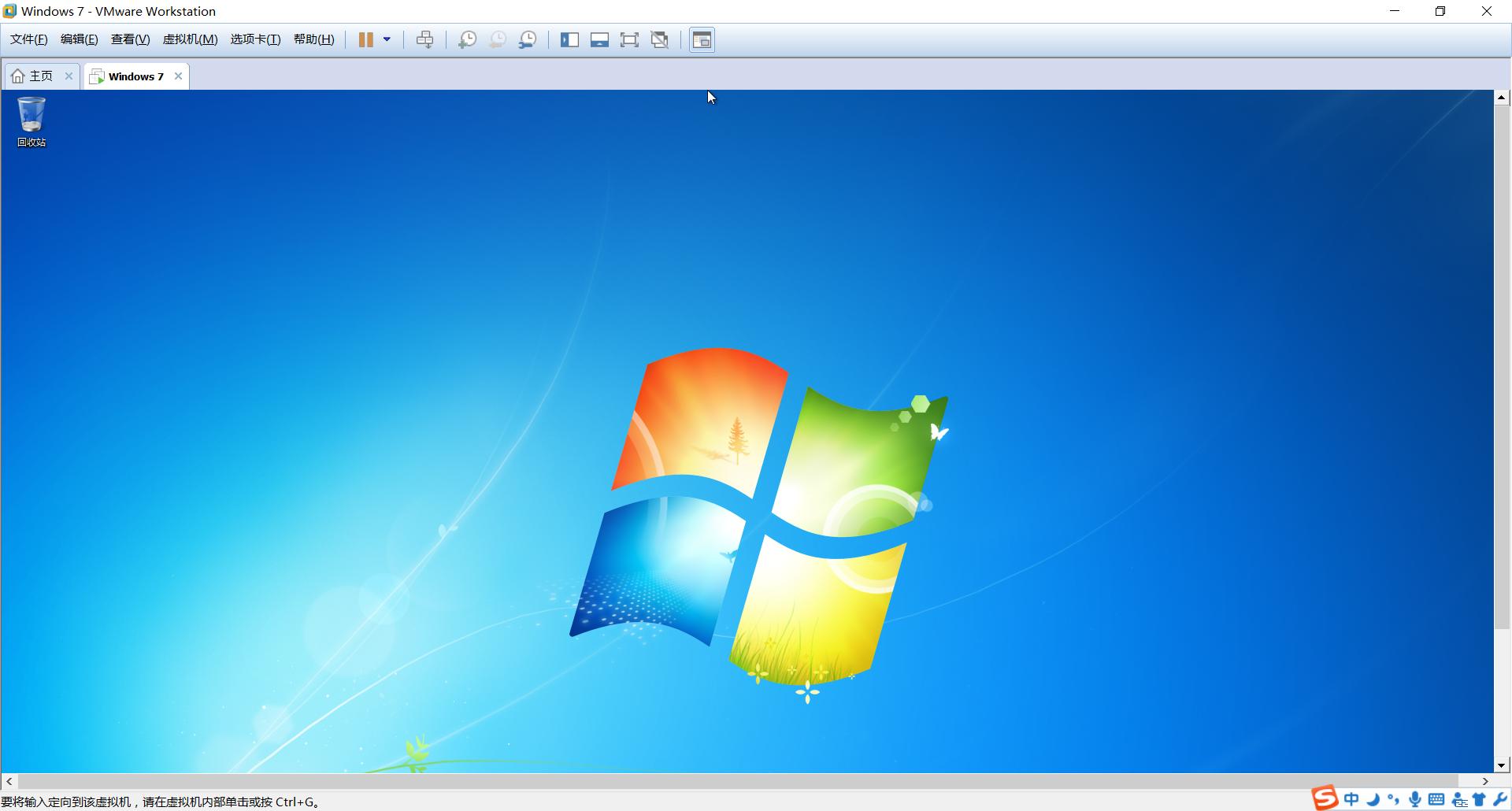
Task: Click the VMware Workstation title bar icon
Action: coord(9,11)
